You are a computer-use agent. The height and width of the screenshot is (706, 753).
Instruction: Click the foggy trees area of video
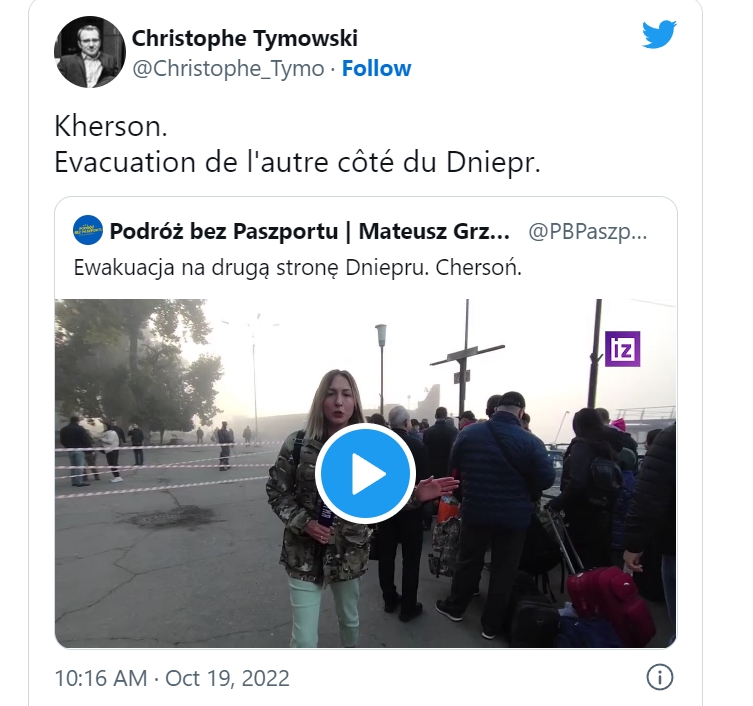pos(137,365)
